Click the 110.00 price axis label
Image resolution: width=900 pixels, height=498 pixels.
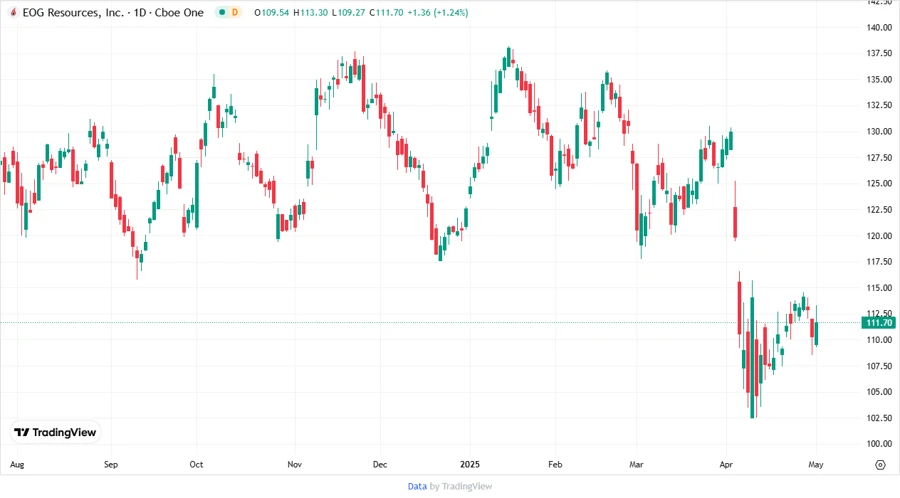click(879, 340)
